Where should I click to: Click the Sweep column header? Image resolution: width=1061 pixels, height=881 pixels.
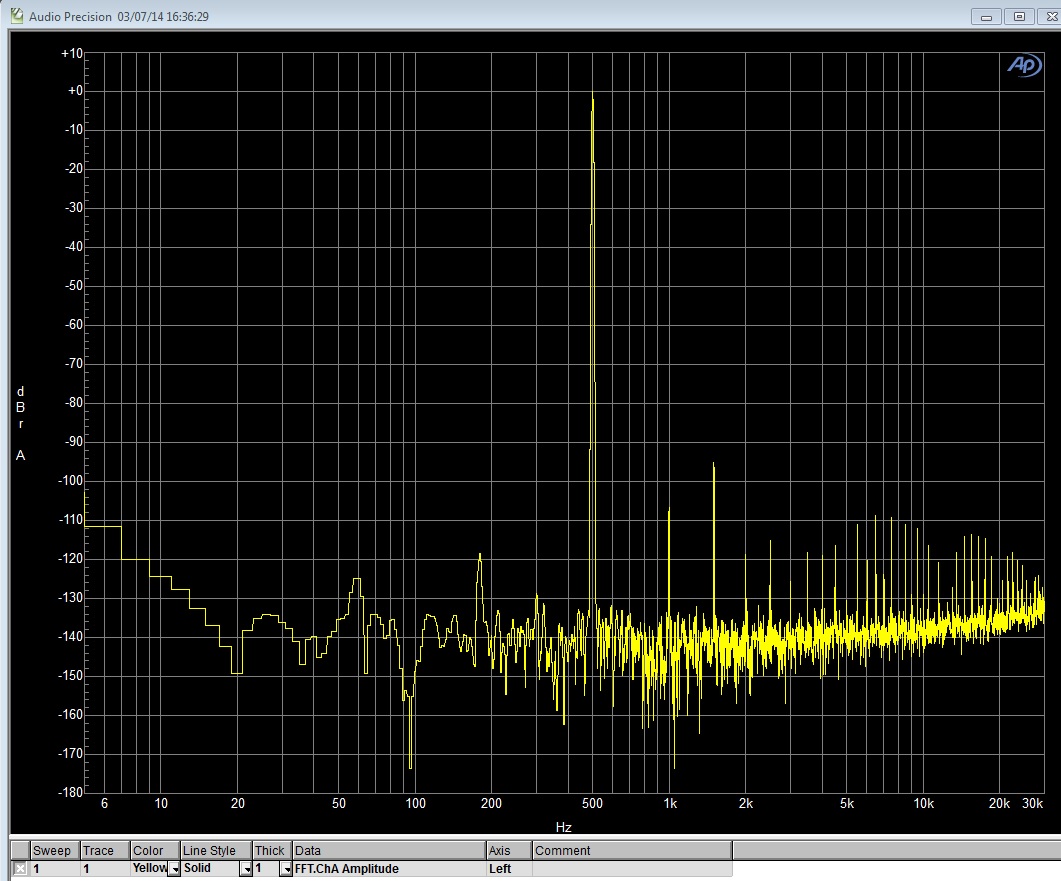55,851
